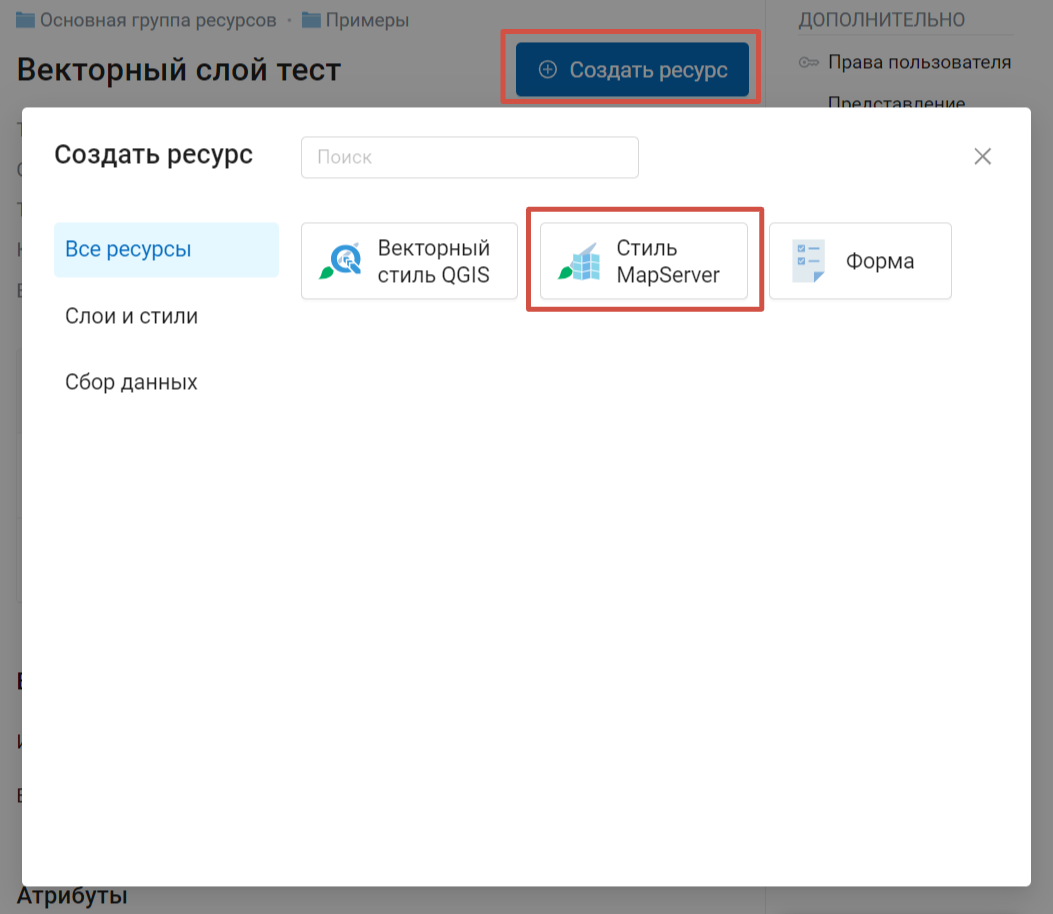Screen dimensions: 1053x914
Task: Choose Векторный стиль QGIS resource card
Action: (x=409, y=261)
